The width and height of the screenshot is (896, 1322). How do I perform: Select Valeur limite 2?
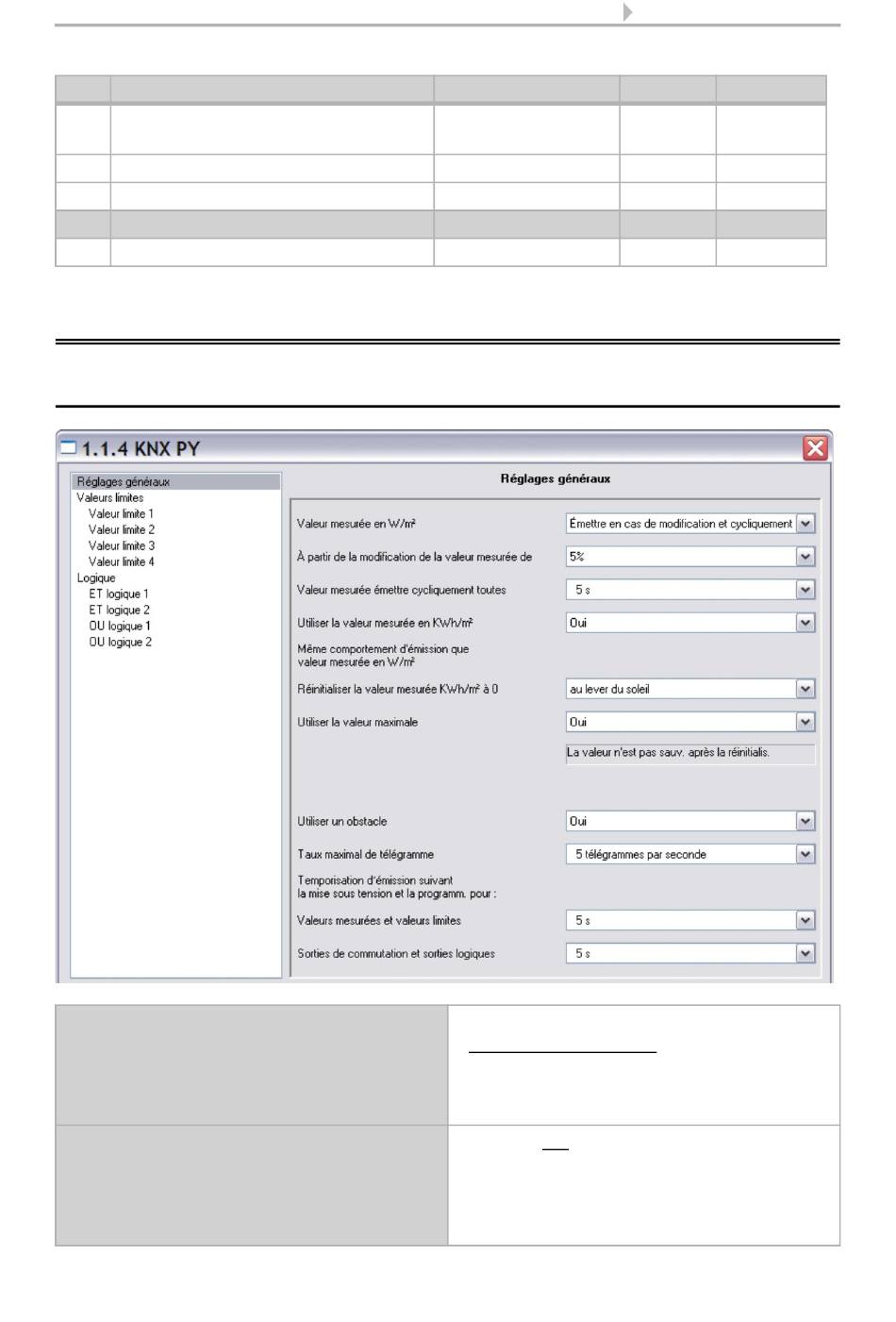tap(122, 529)
